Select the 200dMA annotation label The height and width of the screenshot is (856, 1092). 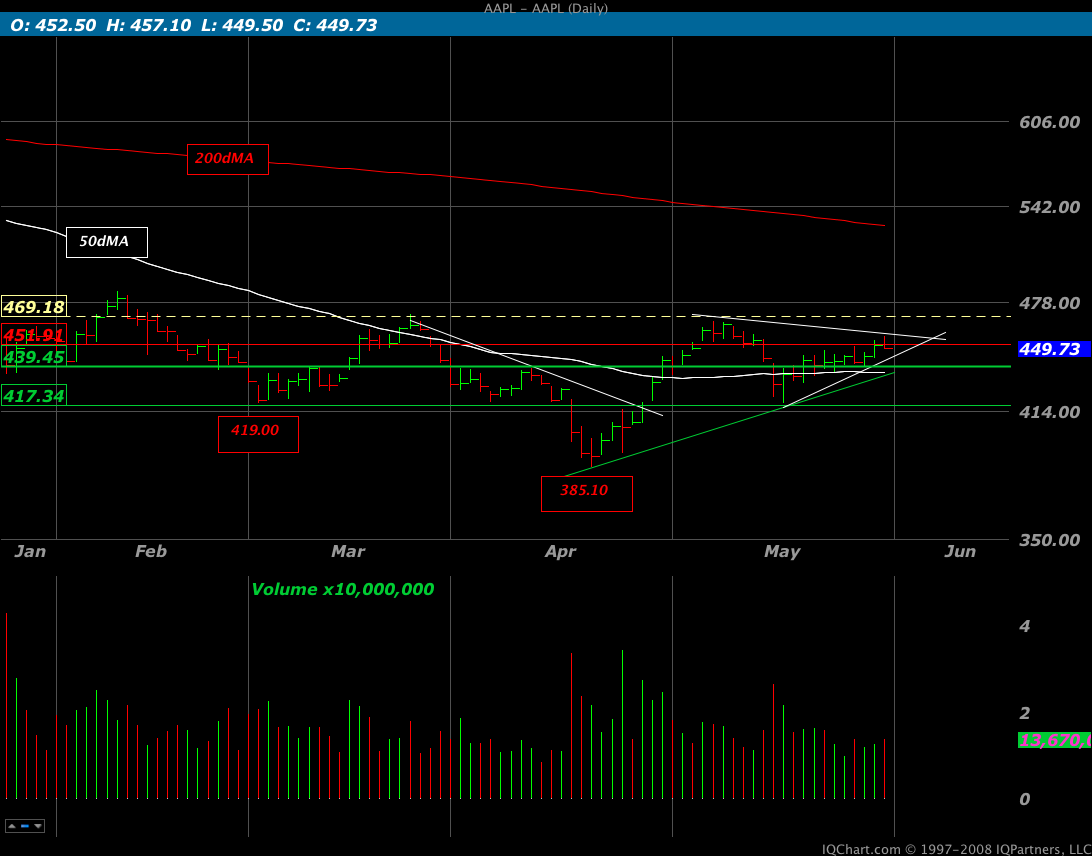pyautogui.click(x=228, y=159)
